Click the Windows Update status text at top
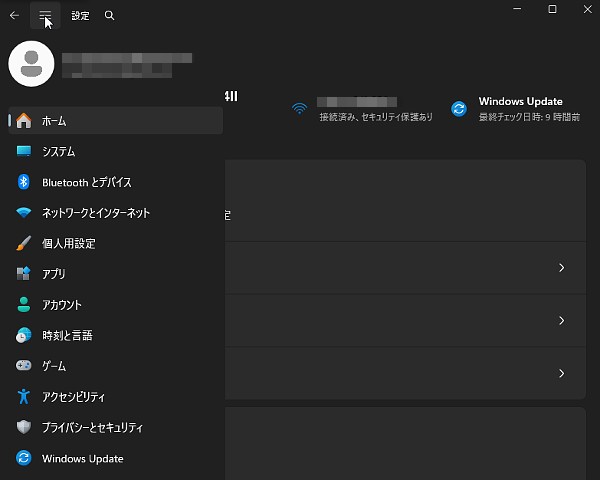Image resolution: width=600 pixels, height=480 pixels. [x=520, y=102]
